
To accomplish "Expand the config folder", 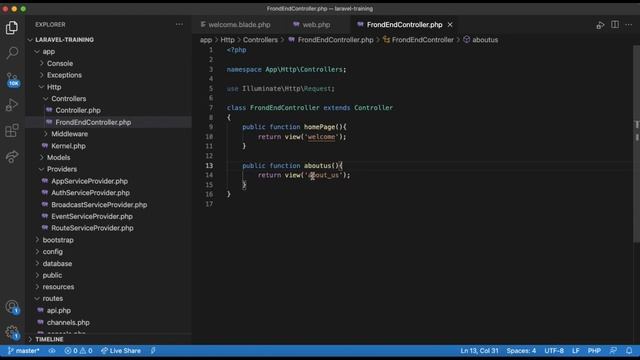I will tap(53, 252).
